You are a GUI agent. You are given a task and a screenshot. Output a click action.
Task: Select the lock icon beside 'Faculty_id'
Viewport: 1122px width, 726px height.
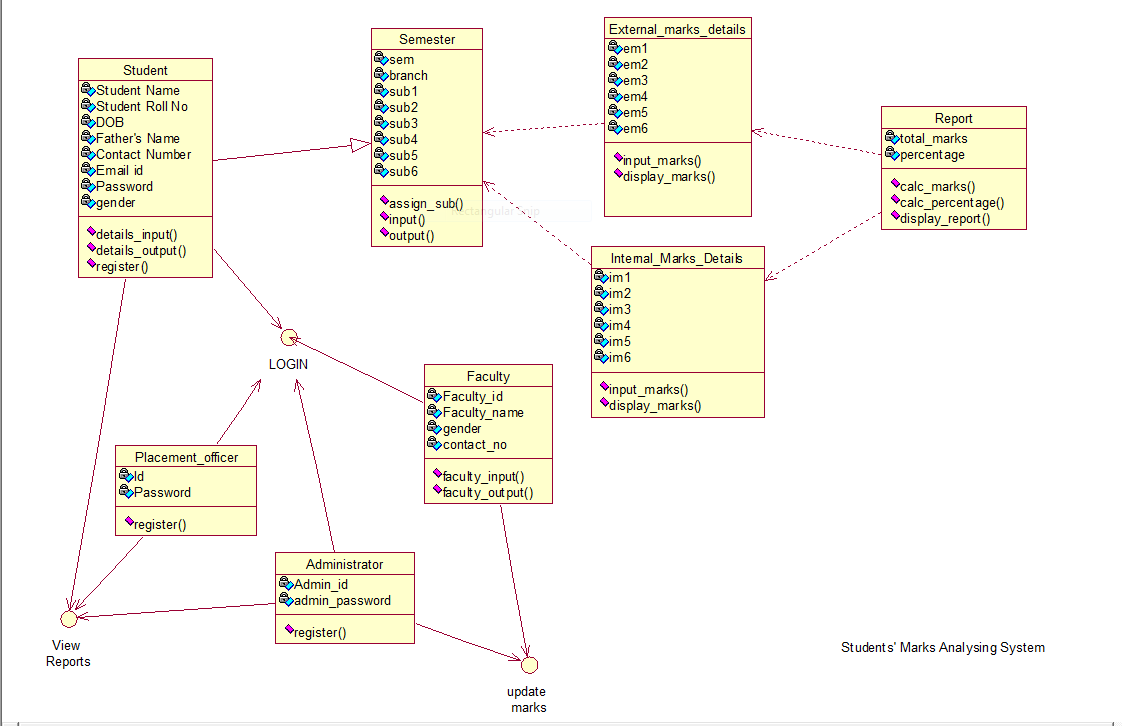pyautogui.click(x=434, y=395)
